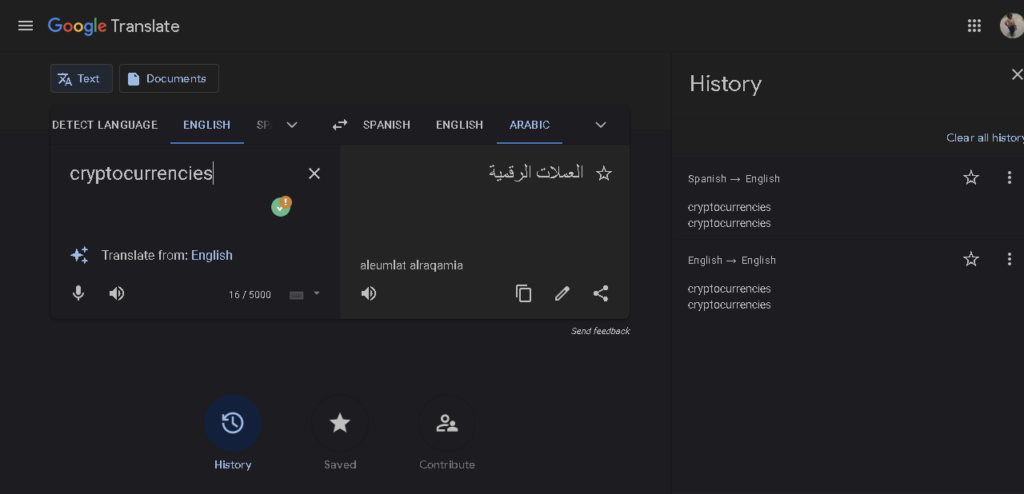Select Arabic as target language
The image size is (1024, 494).
click(530, 125)
